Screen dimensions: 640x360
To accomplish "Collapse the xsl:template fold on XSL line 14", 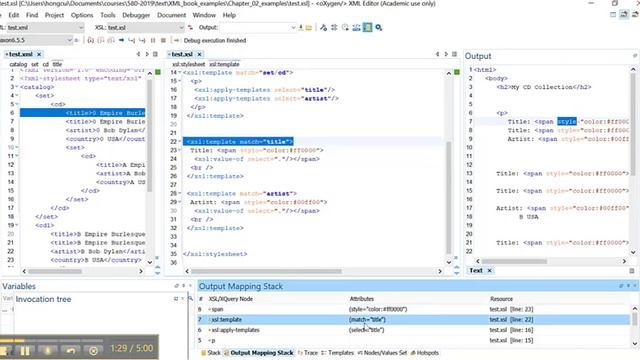I will tap(180, 72).
